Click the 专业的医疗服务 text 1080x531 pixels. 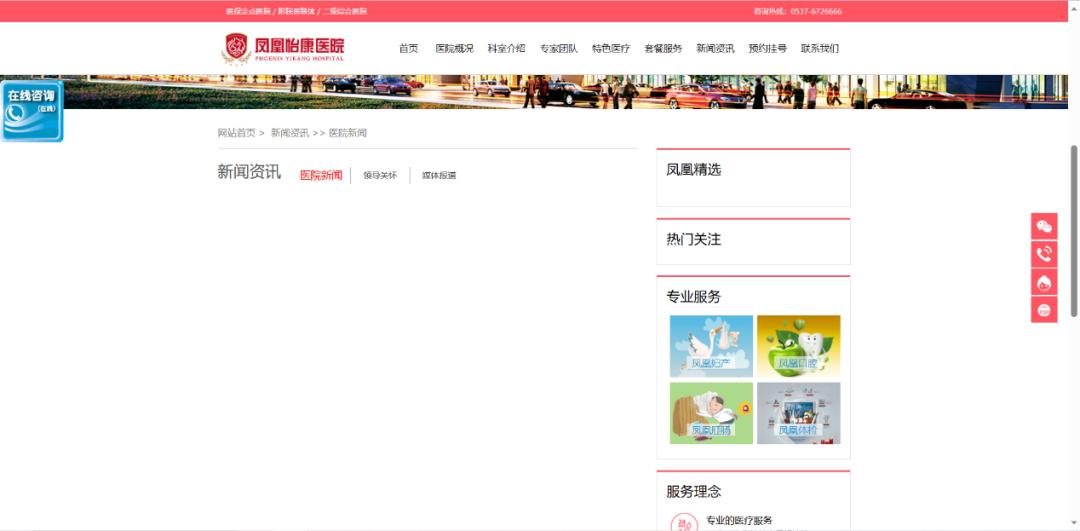tap(739, 521)
